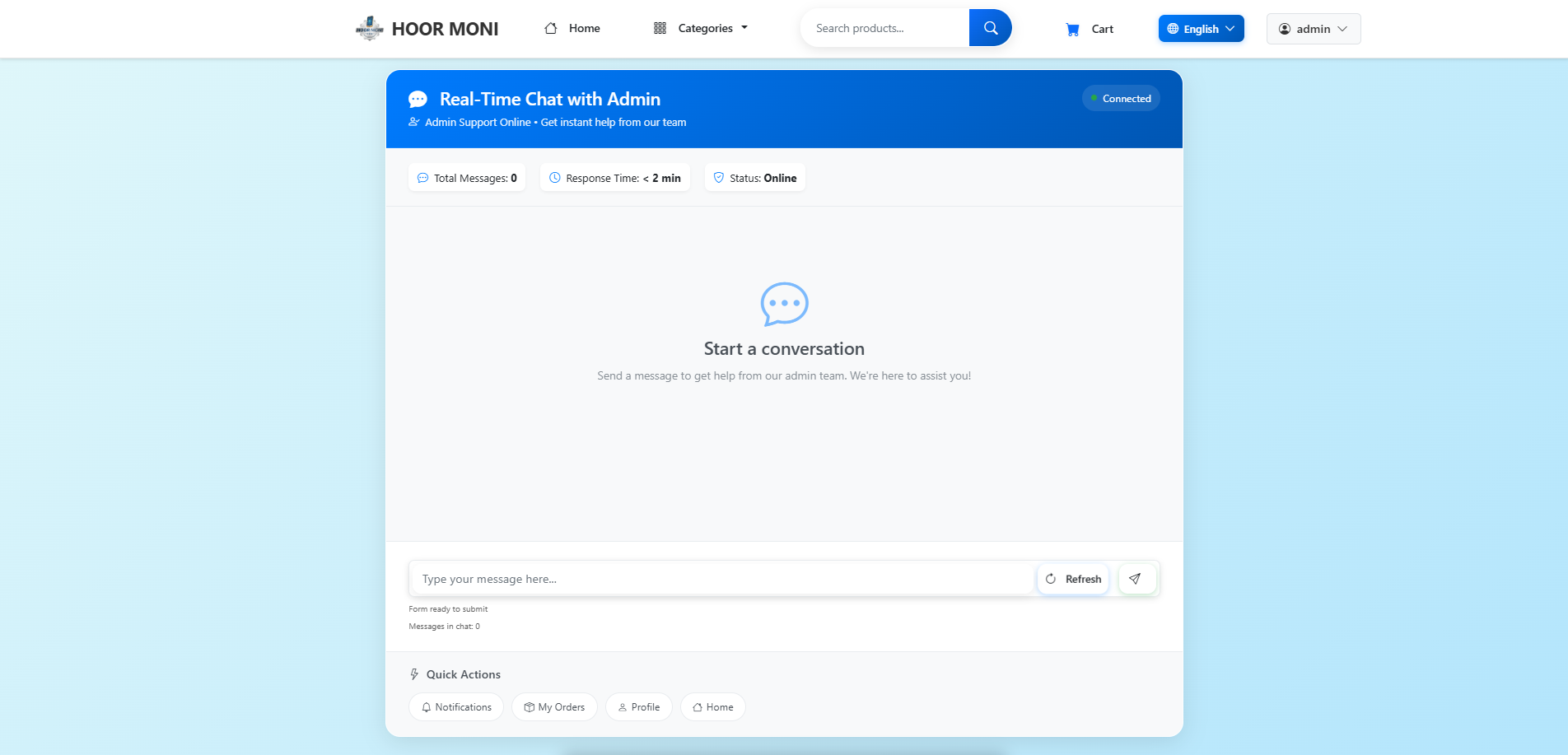Go to Home in the top navigation
Image resolution: width=1568 pixels, height=755 pixels.
coord(572,28)
